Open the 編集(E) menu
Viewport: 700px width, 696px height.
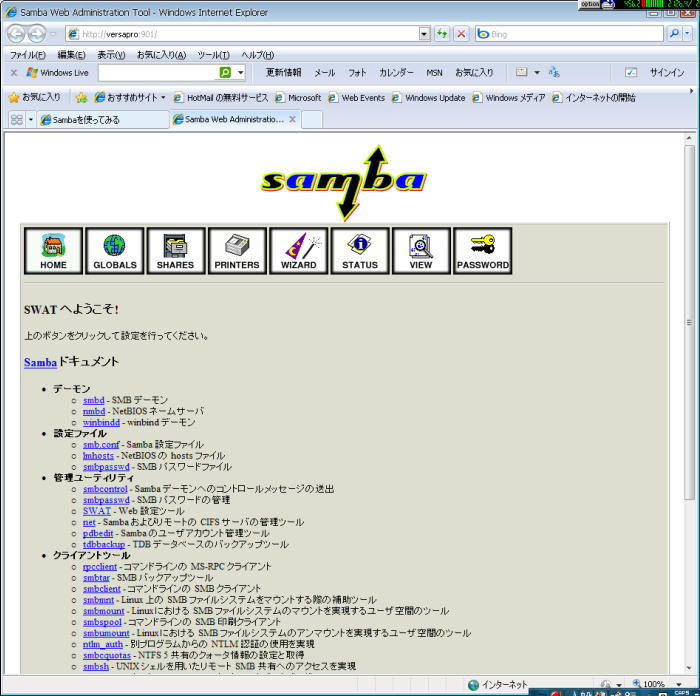coord(71,55)
